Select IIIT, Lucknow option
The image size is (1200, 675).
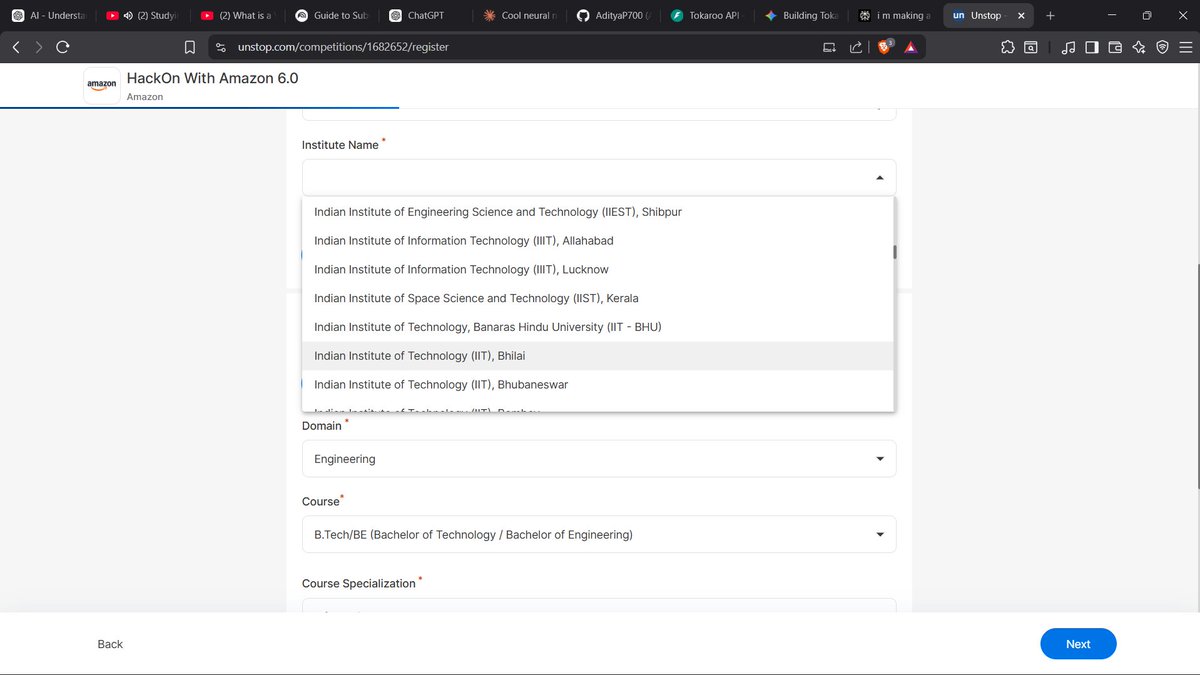(x=598, y=270)
